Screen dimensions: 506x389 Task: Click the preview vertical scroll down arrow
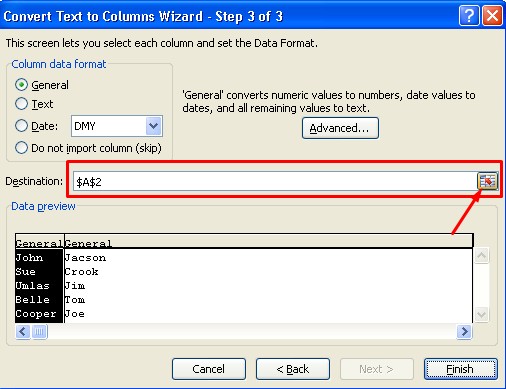pos(482,314)
